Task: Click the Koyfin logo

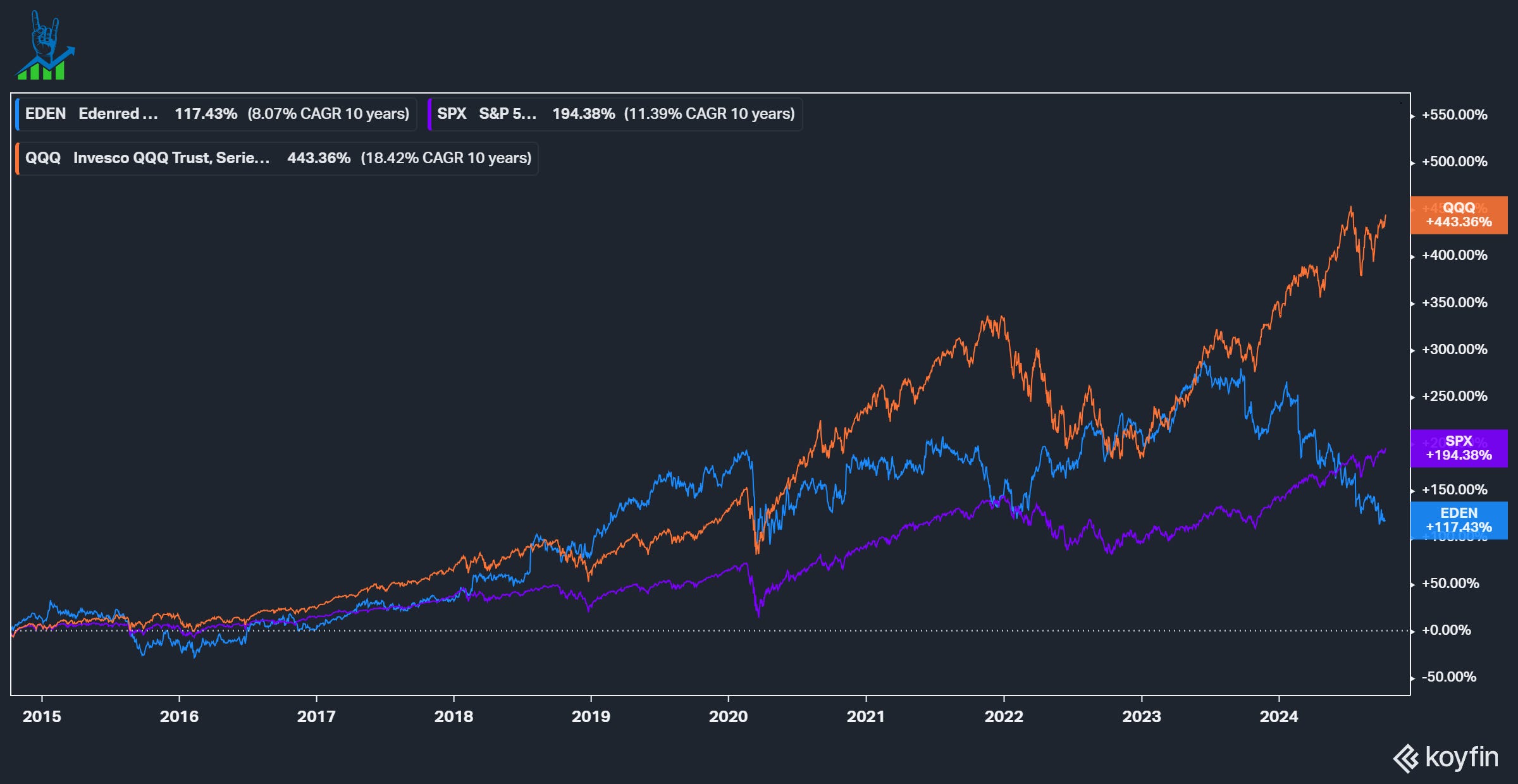Action: click(x=1446, y=757)
